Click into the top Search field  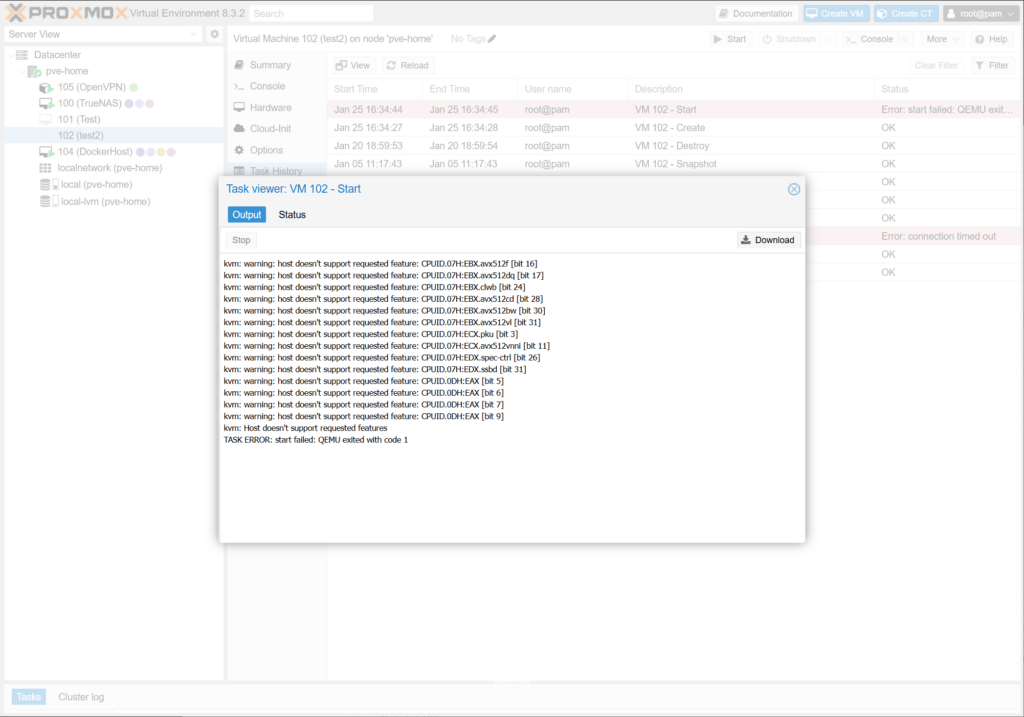tap(310, 14)
